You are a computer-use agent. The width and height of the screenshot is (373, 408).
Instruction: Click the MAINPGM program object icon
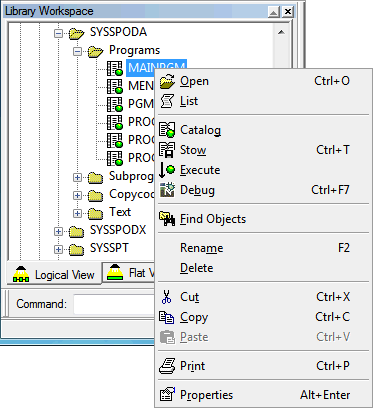(x=115, y=68)
